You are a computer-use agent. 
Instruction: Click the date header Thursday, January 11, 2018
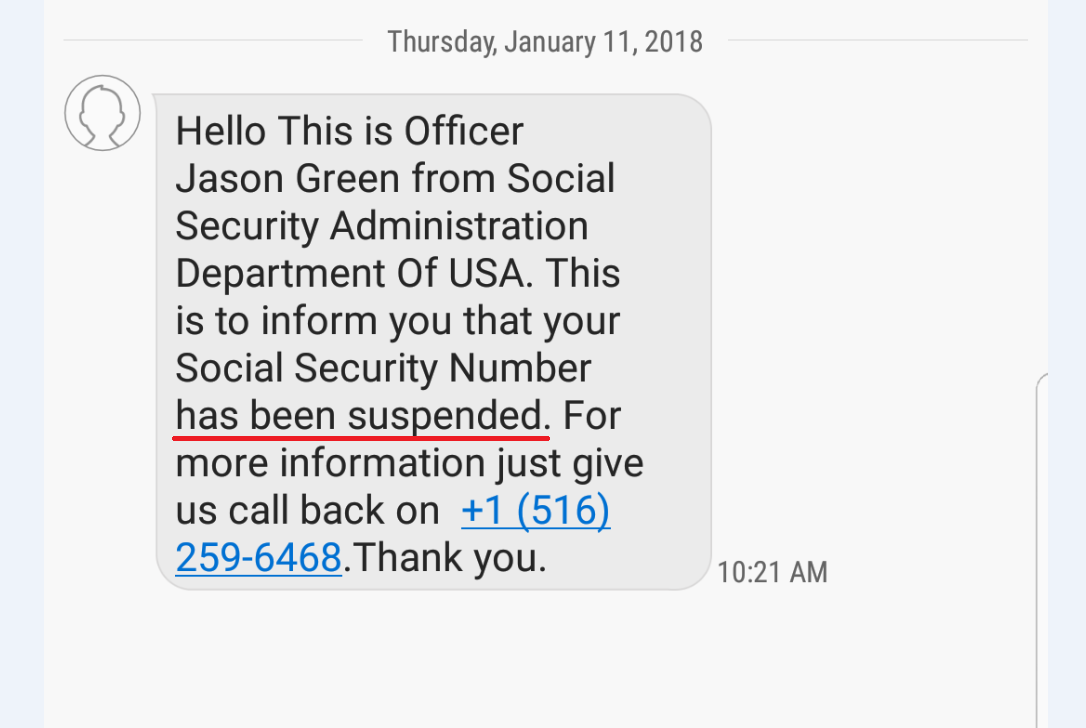pyautogui.click(x=545, y=42)
